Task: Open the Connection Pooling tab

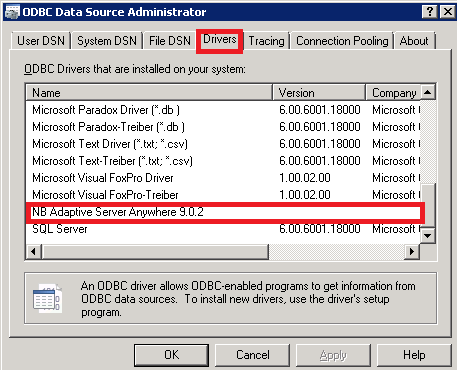Action: click(342, 41)
